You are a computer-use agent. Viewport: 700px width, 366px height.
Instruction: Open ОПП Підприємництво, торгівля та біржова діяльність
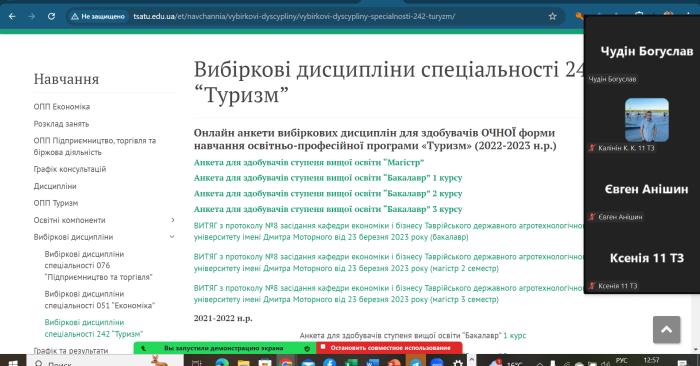point(95,146)
